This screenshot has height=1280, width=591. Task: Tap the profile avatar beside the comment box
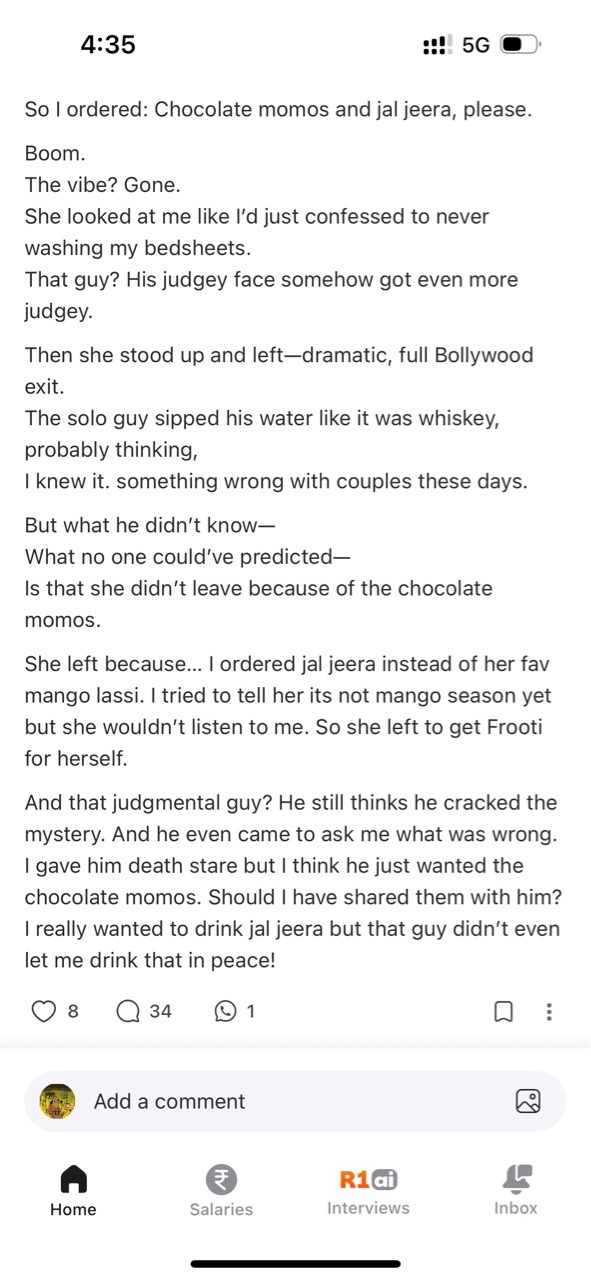tap(58, 1101)
